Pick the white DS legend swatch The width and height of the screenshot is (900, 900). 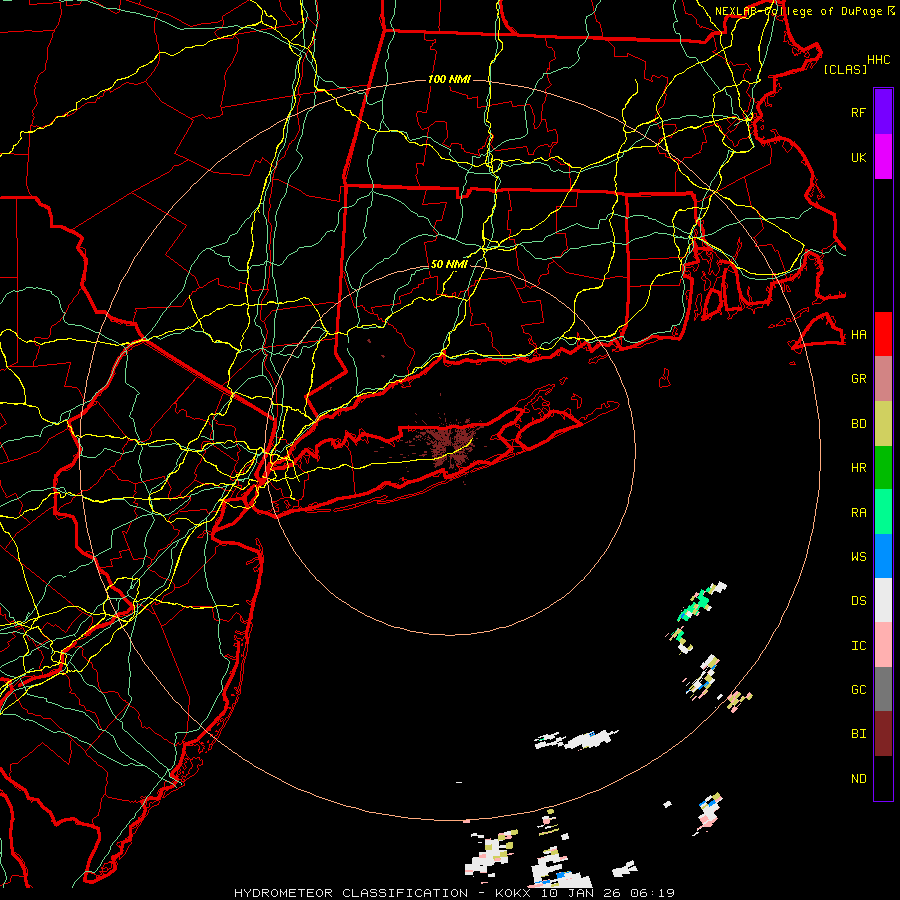[x=883, y=600]
